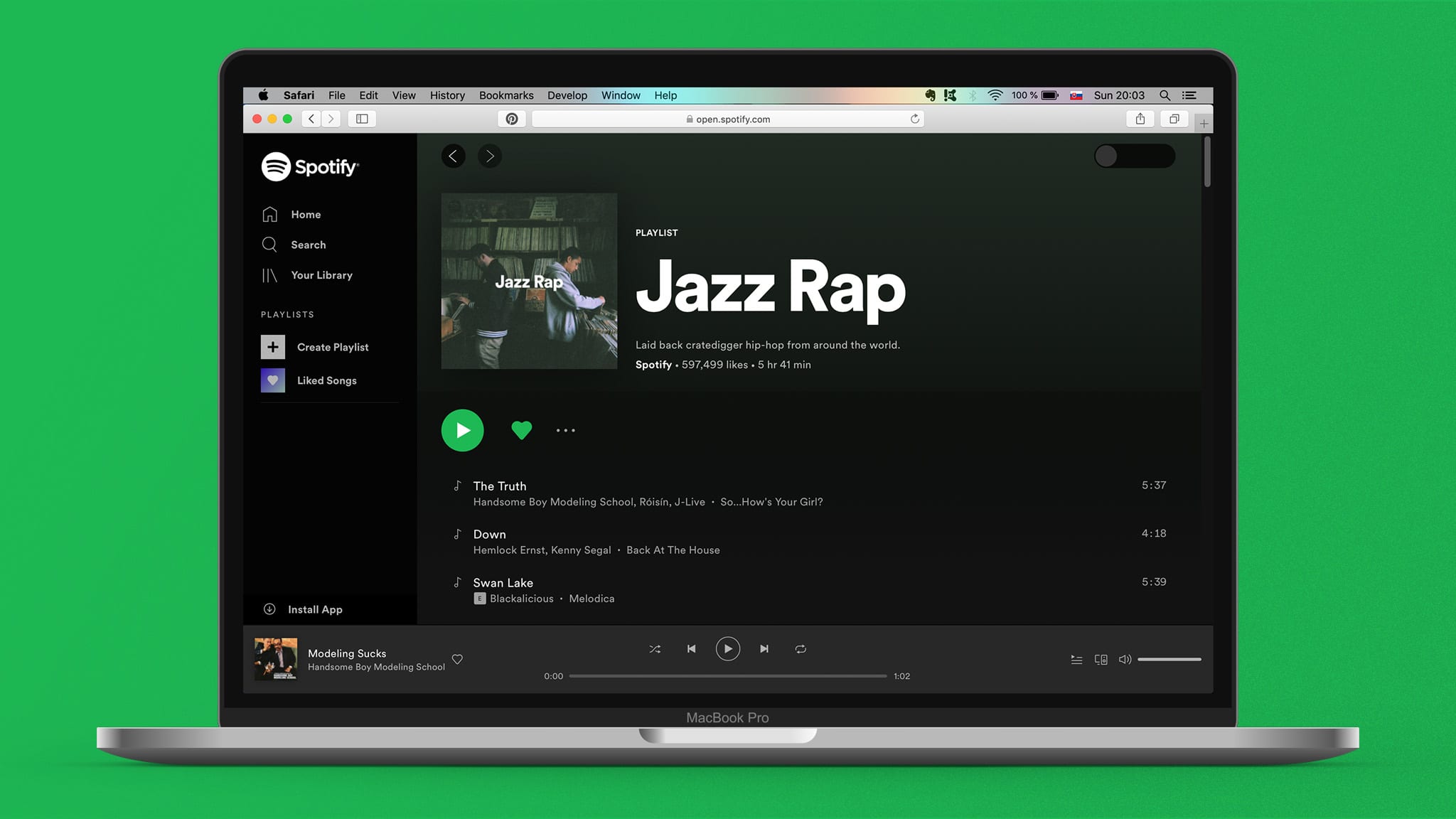Click the Create Playlist plus icon
1456x819 pixels.
[x=273, y=347]
